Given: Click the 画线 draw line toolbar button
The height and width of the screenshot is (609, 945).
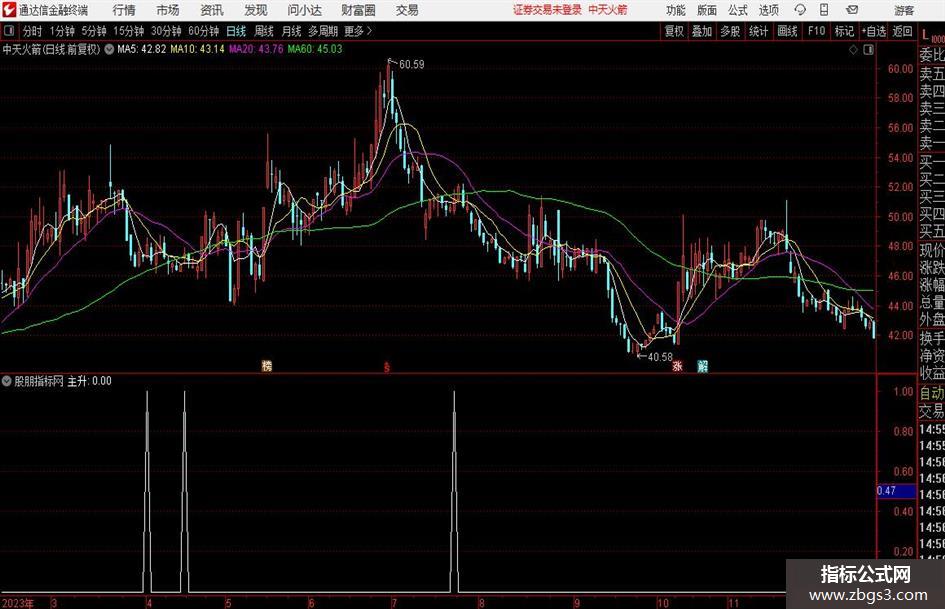Looking at the screenshot, I should (x=787, y=31).
